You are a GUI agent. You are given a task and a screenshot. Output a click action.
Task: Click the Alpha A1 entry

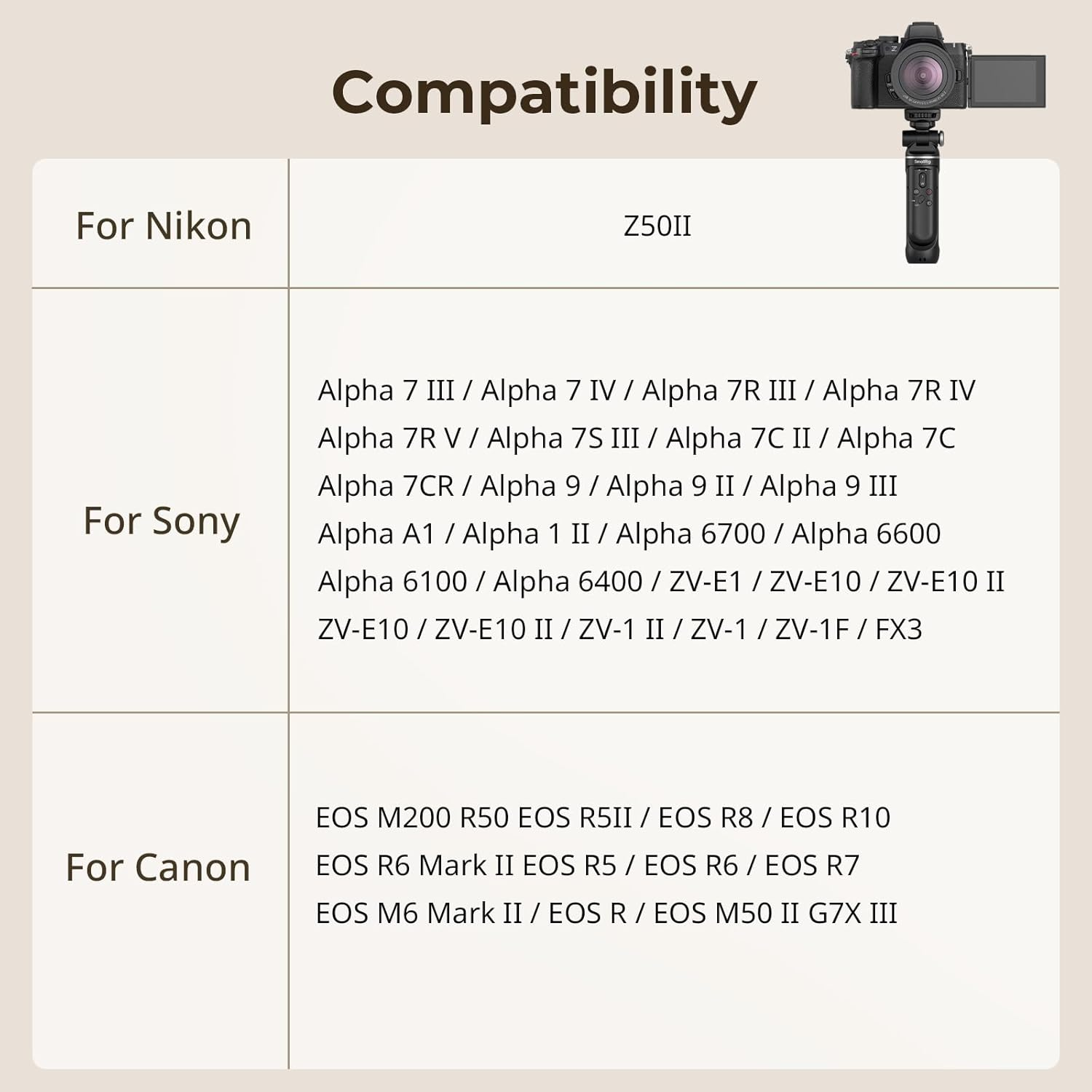click(x=376, y=534)
